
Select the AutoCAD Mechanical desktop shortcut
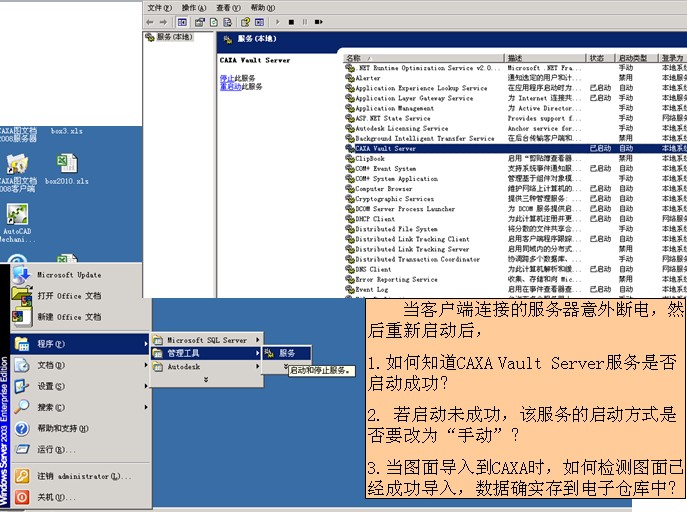pyautogui.click(x=17, y=223)
